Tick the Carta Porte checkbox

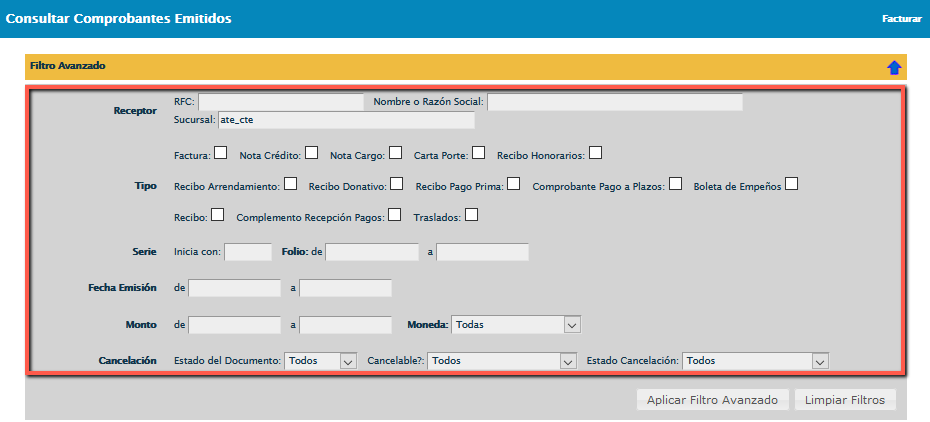click(x=479, y=154)
